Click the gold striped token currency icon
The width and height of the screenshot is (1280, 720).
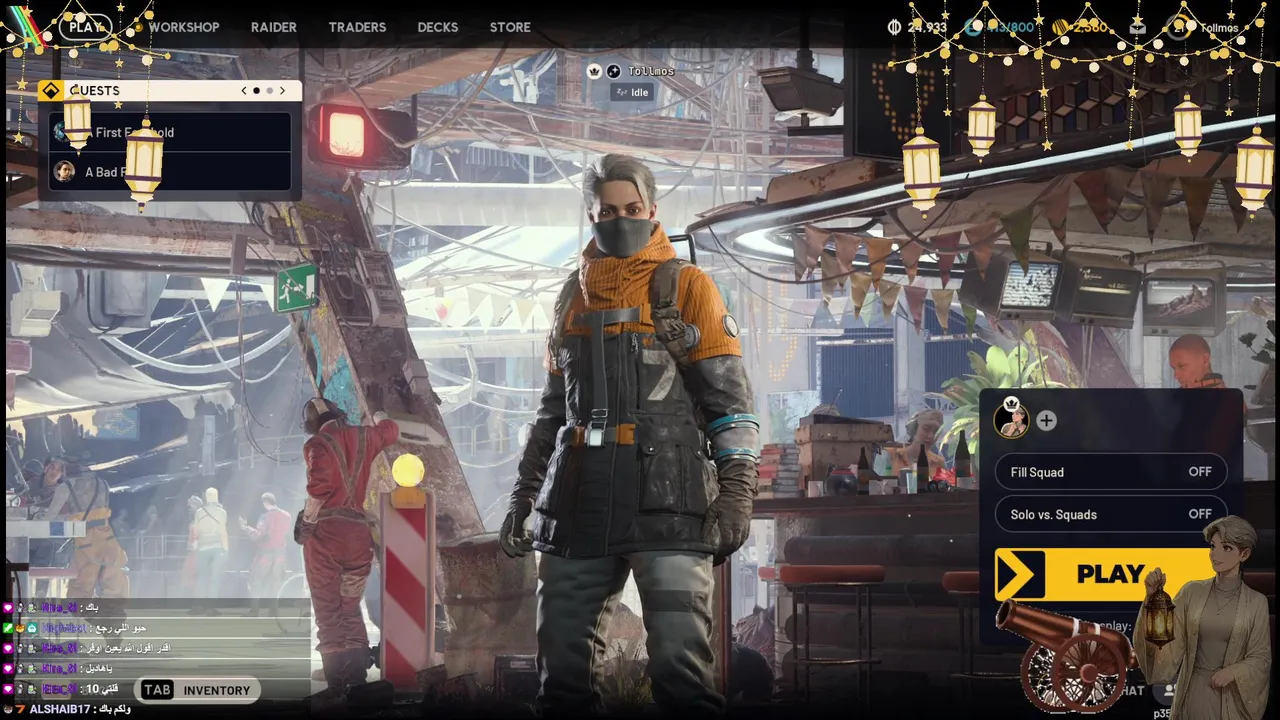coord(1060,27)
